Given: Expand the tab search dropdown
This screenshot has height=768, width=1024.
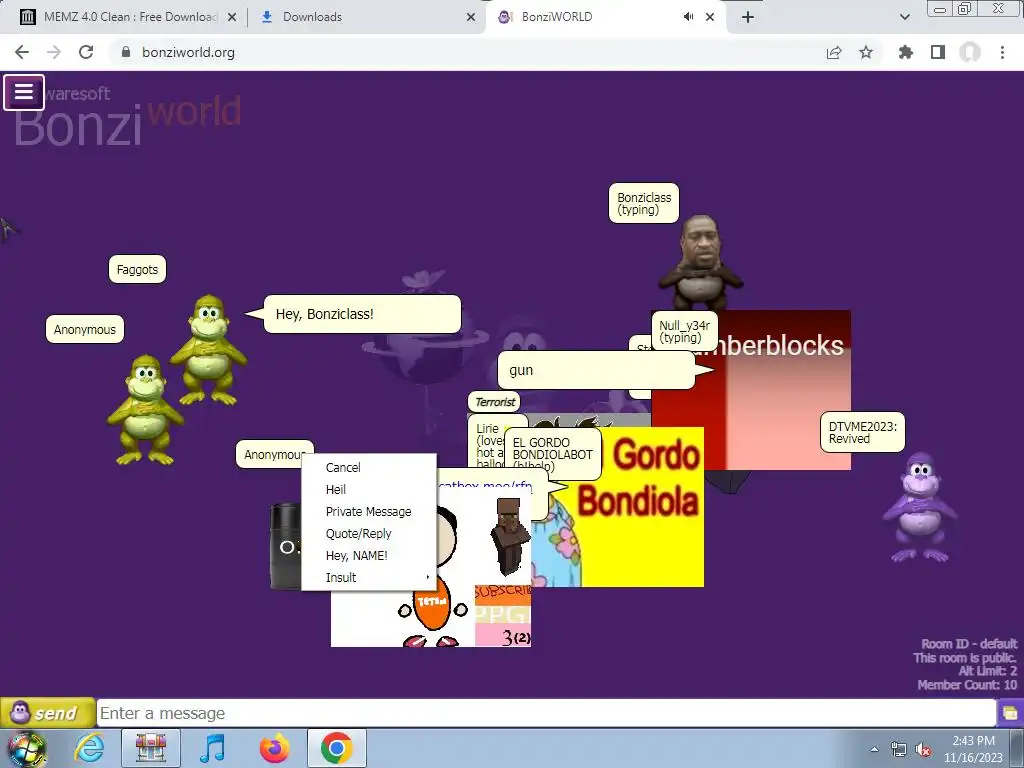Looking at the screenshot, I should click(905, 17).
